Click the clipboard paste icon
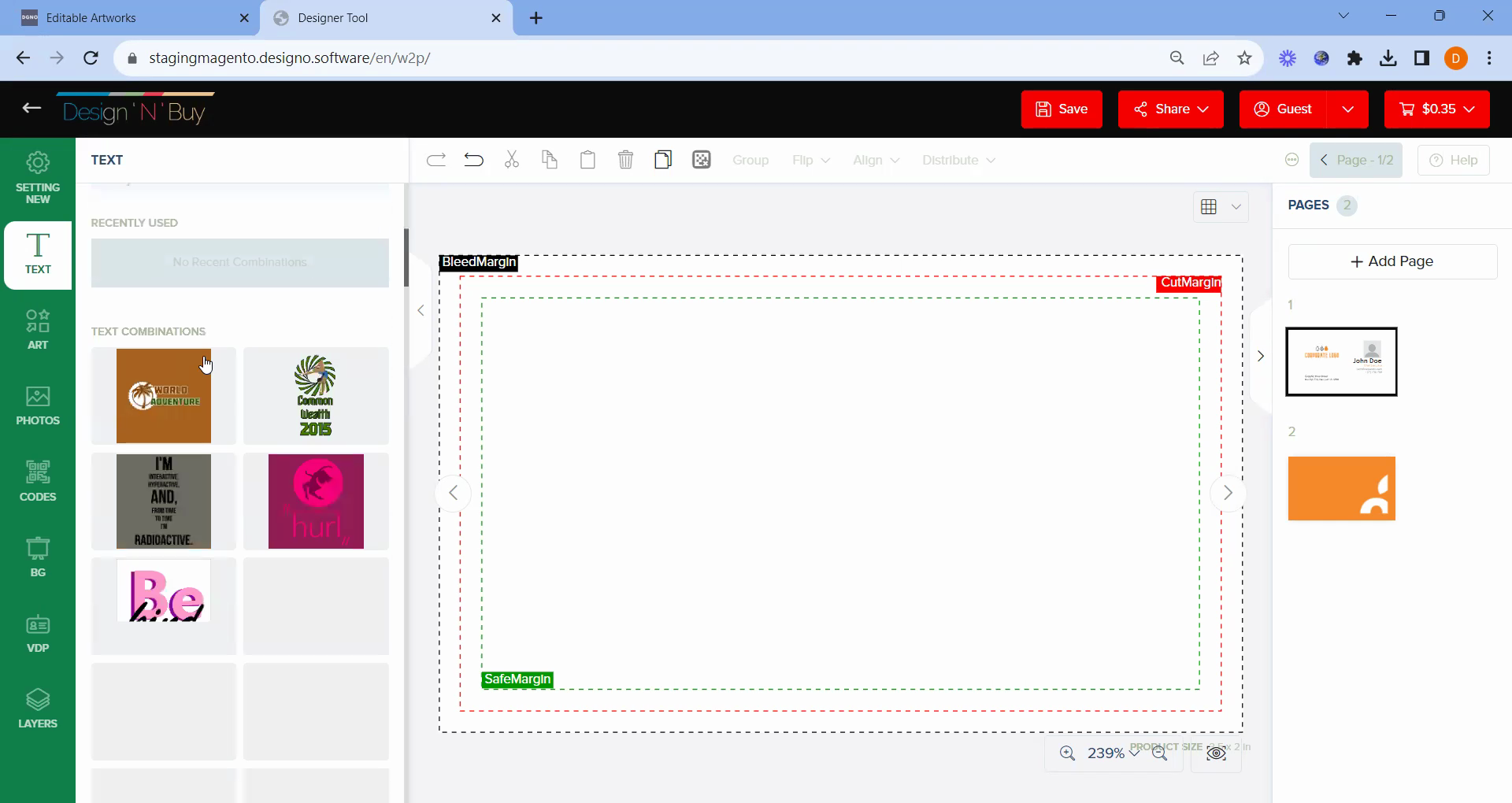The height and width of the screenshot is (803, 1512). [587, 161]
